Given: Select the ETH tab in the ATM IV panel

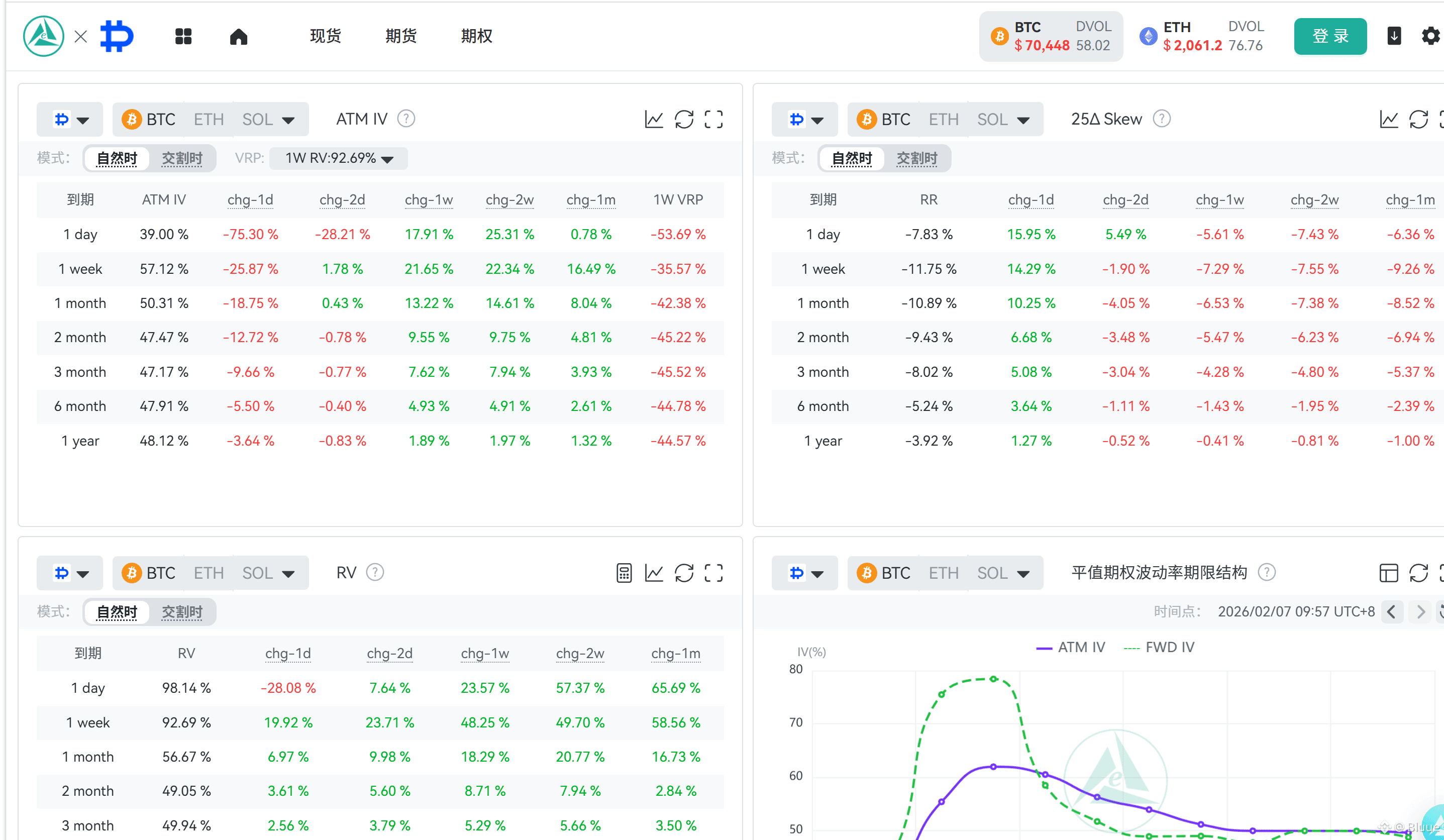Looking at the screenshot, I should [x=209, y=119].
